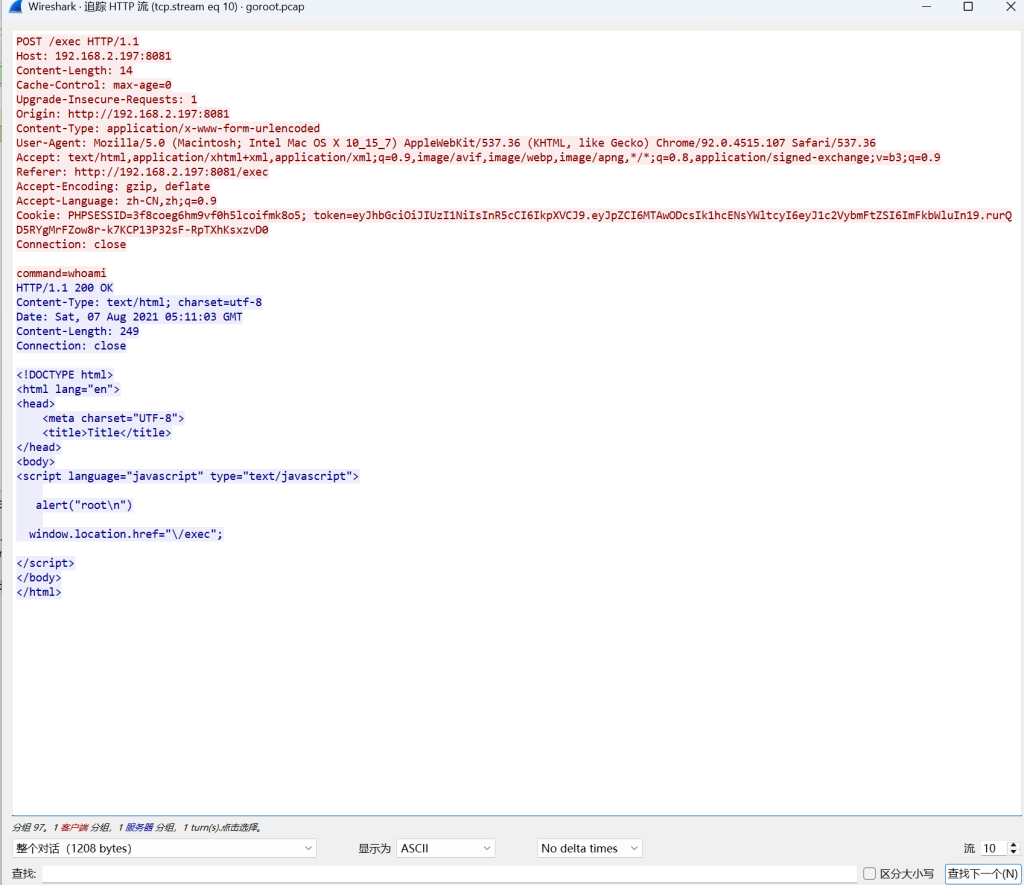Decrease the stream number with down arrow
Screen dimensions: 1024x885
point(1014,853)
